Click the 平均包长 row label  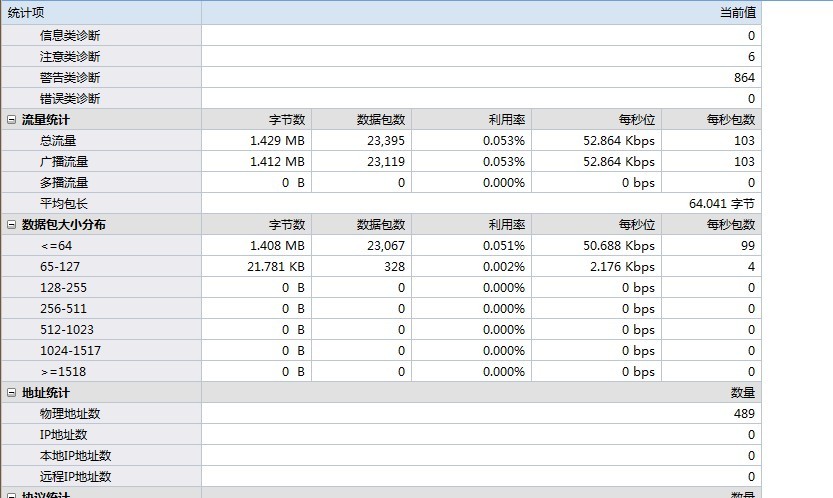click(x=64, y=204)
